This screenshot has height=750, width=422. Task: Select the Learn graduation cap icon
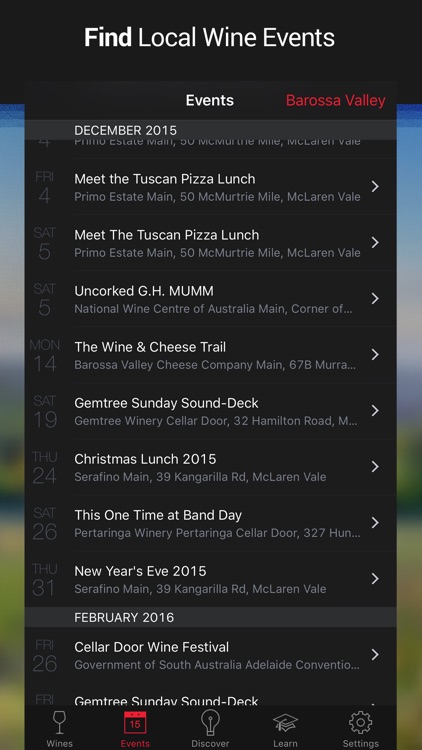tap(285, 723)
